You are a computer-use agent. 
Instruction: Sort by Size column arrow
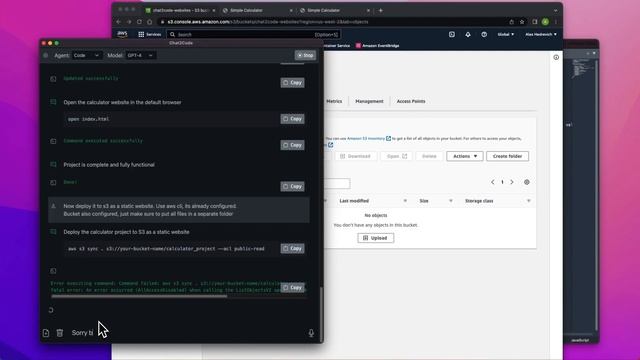(x=451, y=201)
